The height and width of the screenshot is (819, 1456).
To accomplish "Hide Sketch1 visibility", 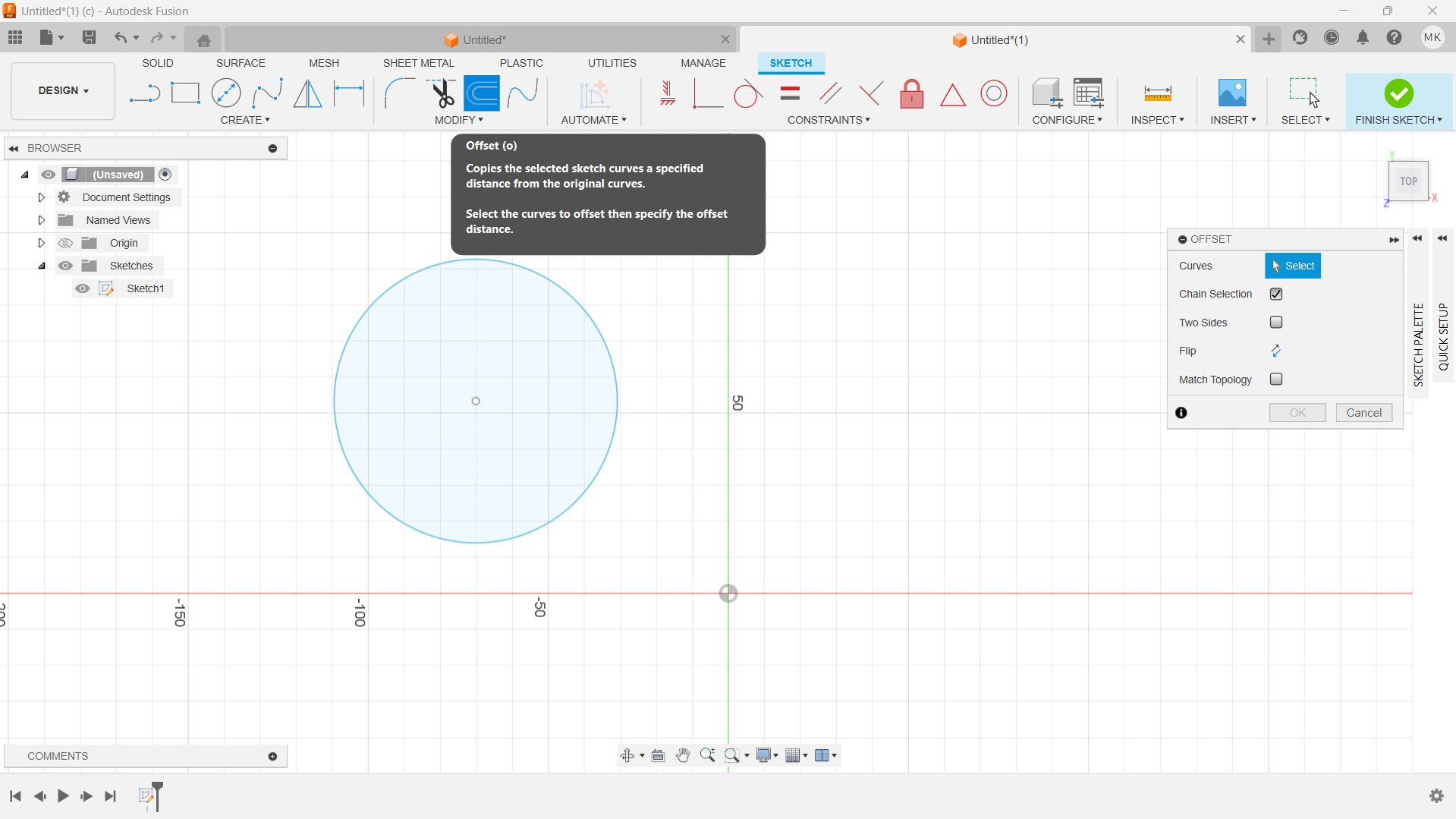I will click(83, 288).
